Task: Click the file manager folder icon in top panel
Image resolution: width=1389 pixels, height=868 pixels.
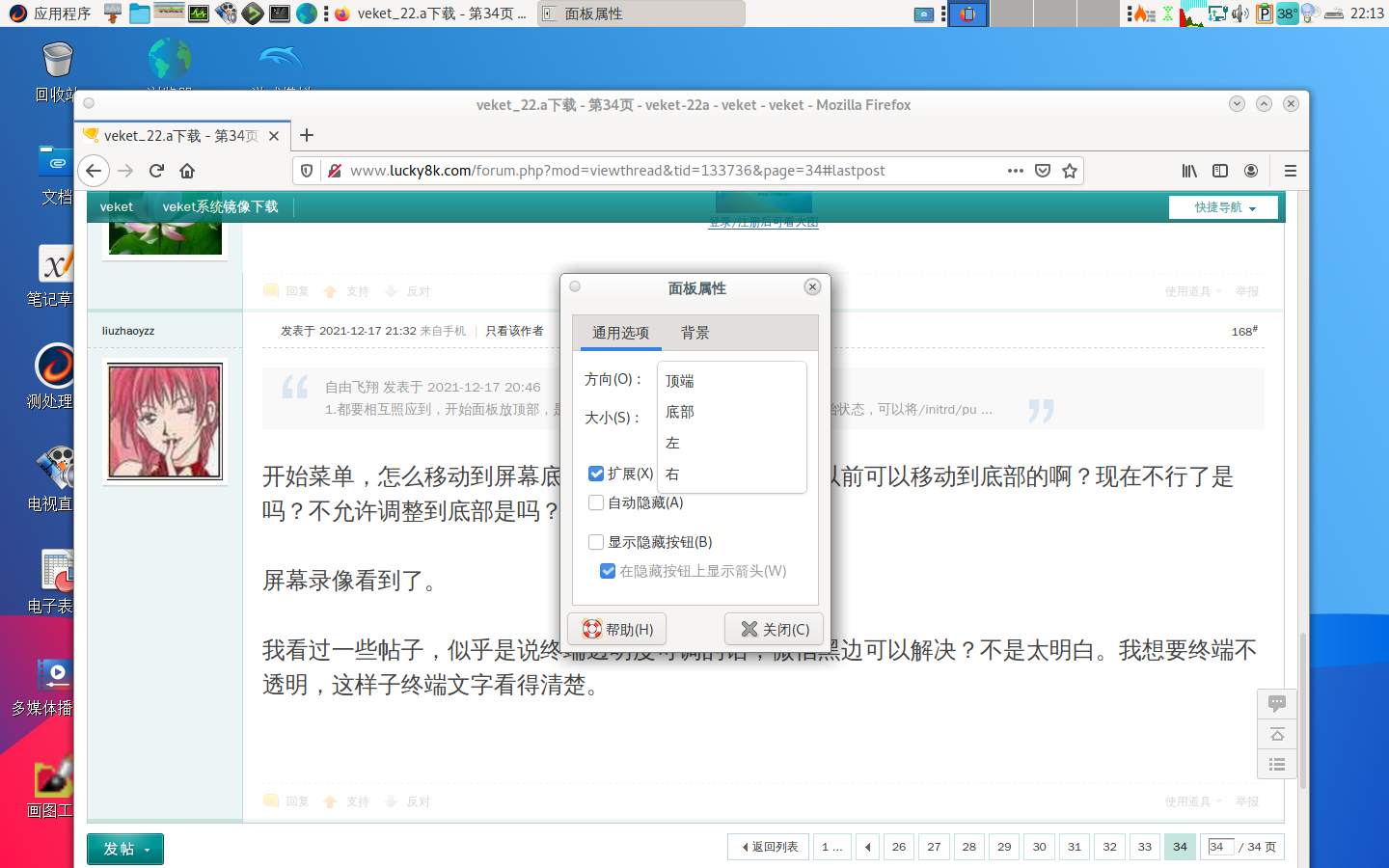Action: (140, 14)
